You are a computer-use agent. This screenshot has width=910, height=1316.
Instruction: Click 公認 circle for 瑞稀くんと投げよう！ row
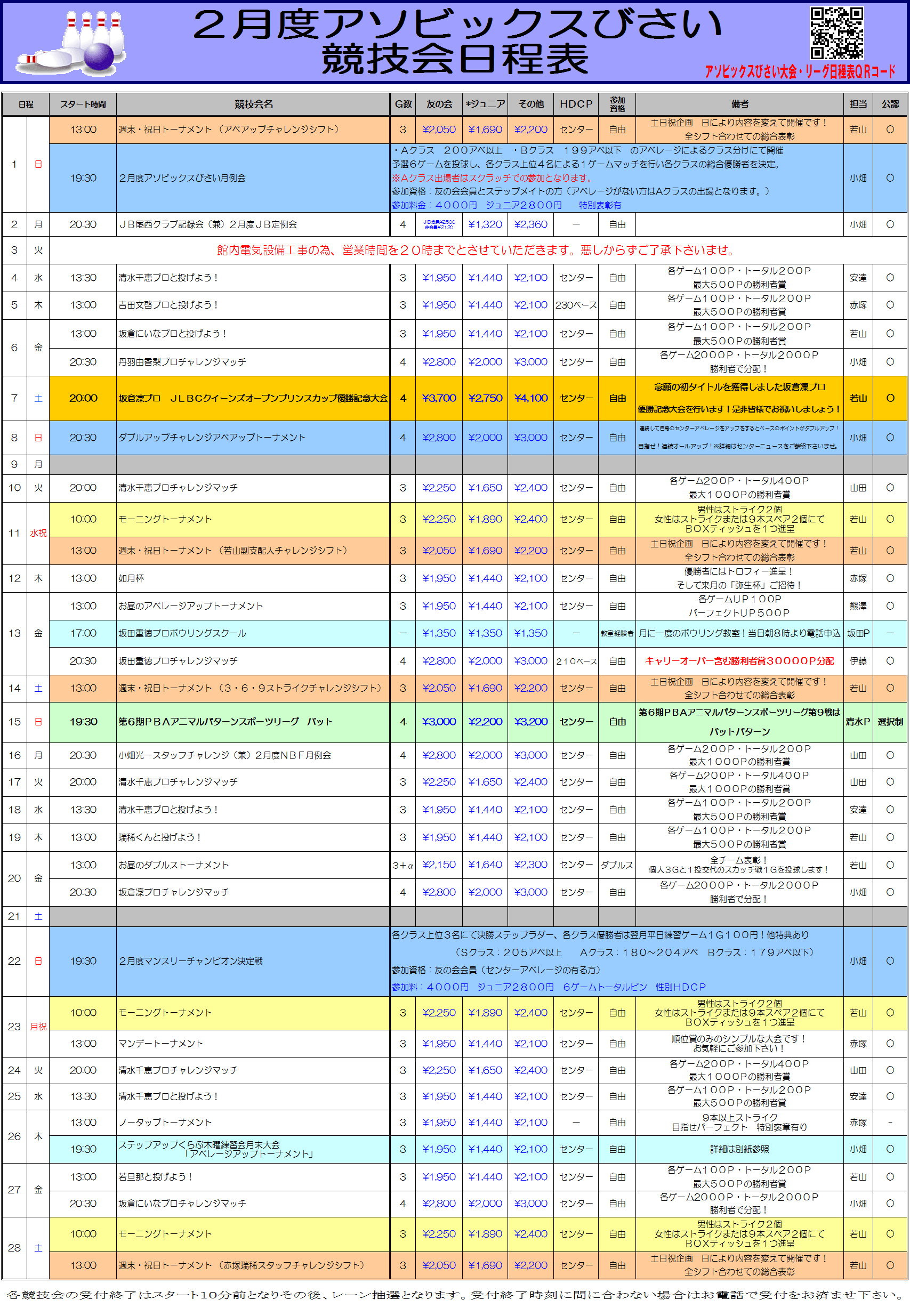coord(889,837)
